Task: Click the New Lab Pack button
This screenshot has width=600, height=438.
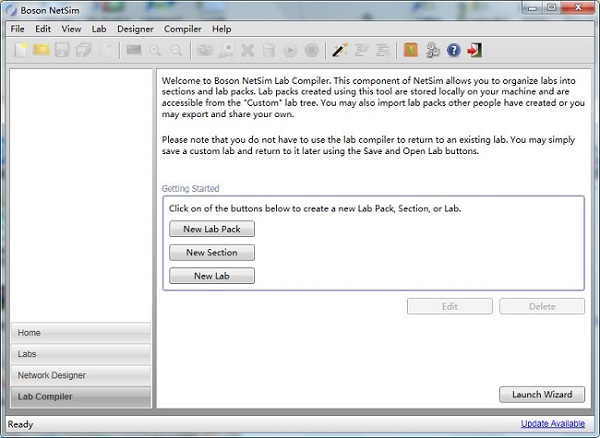Action: click(212, 229)
